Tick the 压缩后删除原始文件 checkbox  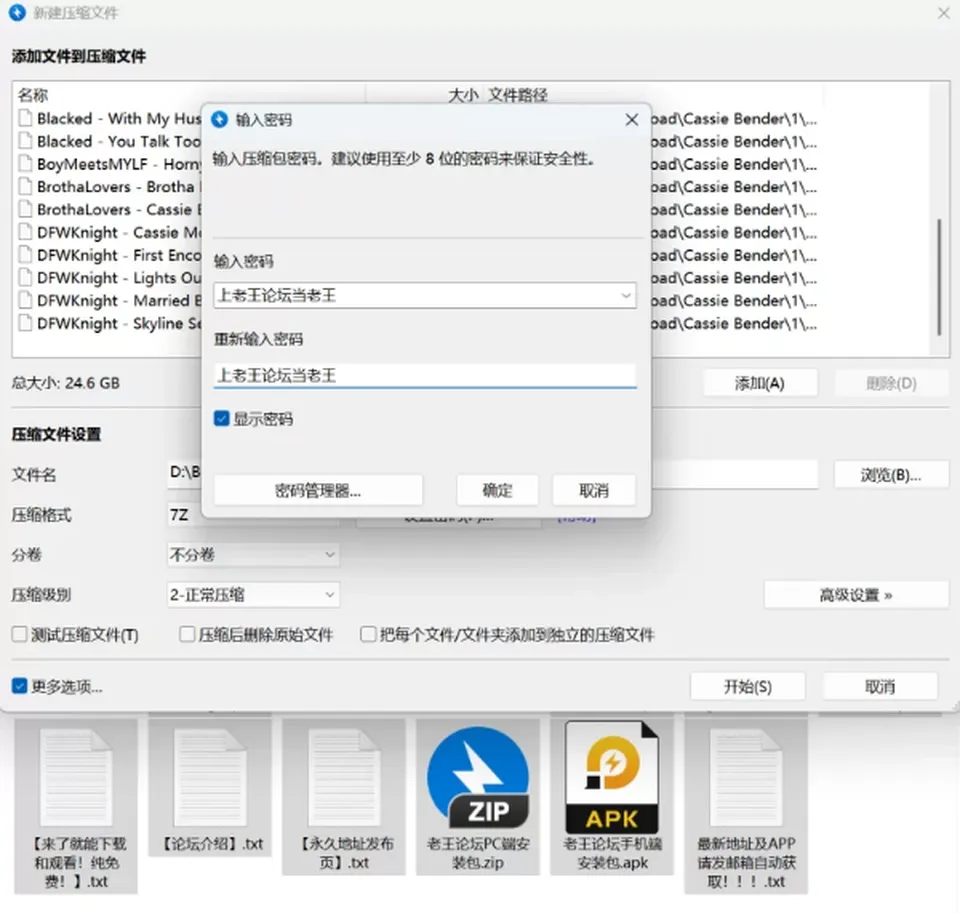tap(187, 634)
